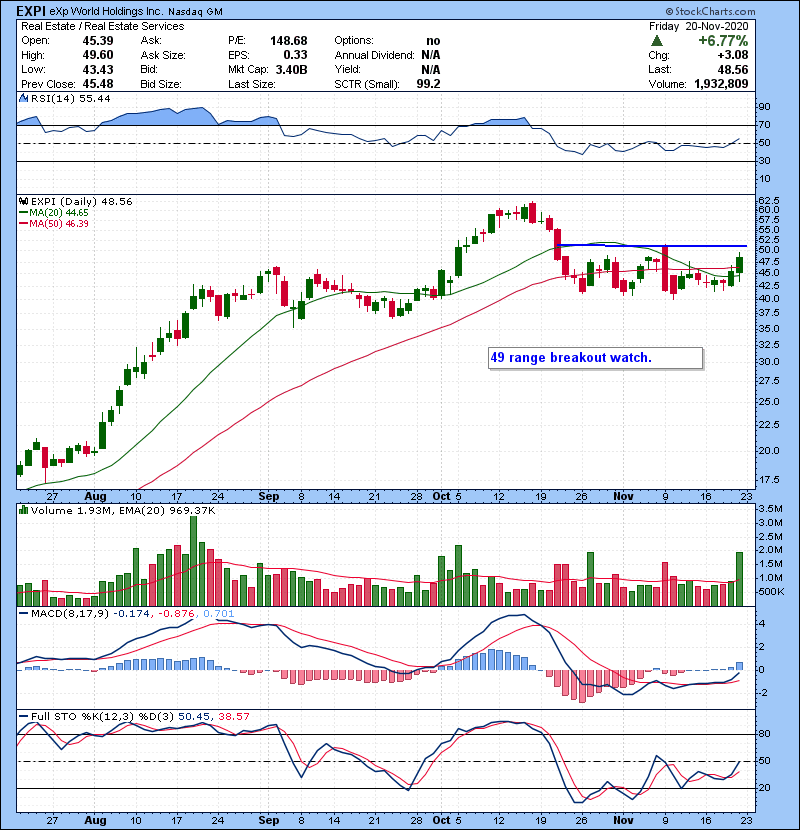Viewport: 800px width, 830px height.
Task: Click the High value 49.60
Action: (97, 55)
